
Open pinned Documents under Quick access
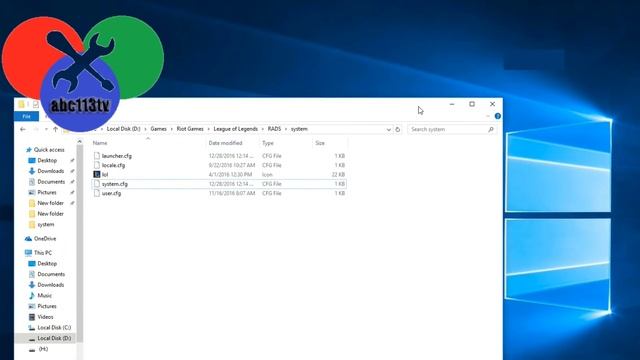pos(51,182)
